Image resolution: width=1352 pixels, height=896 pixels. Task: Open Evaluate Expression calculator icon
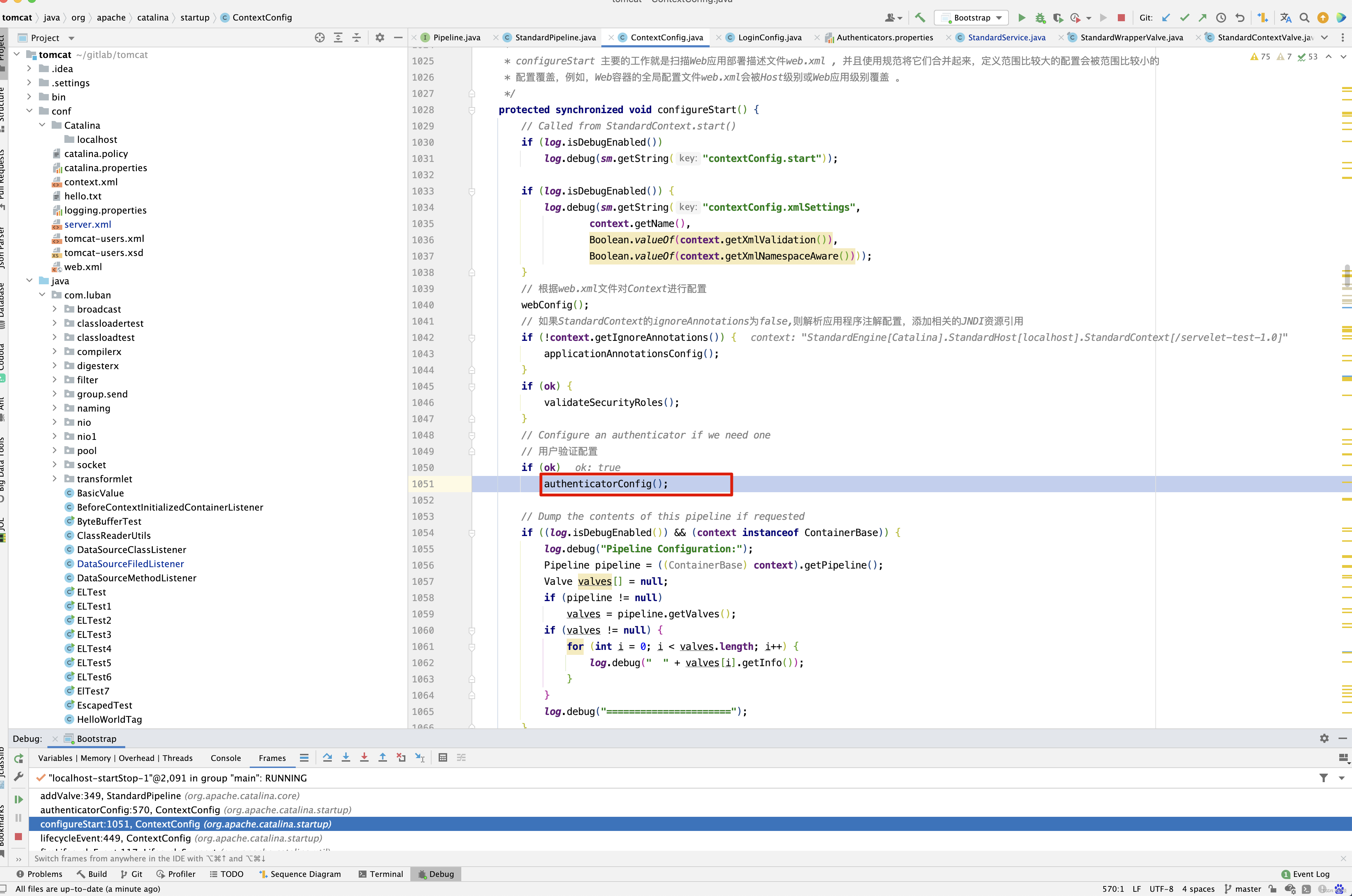[443, 757]
